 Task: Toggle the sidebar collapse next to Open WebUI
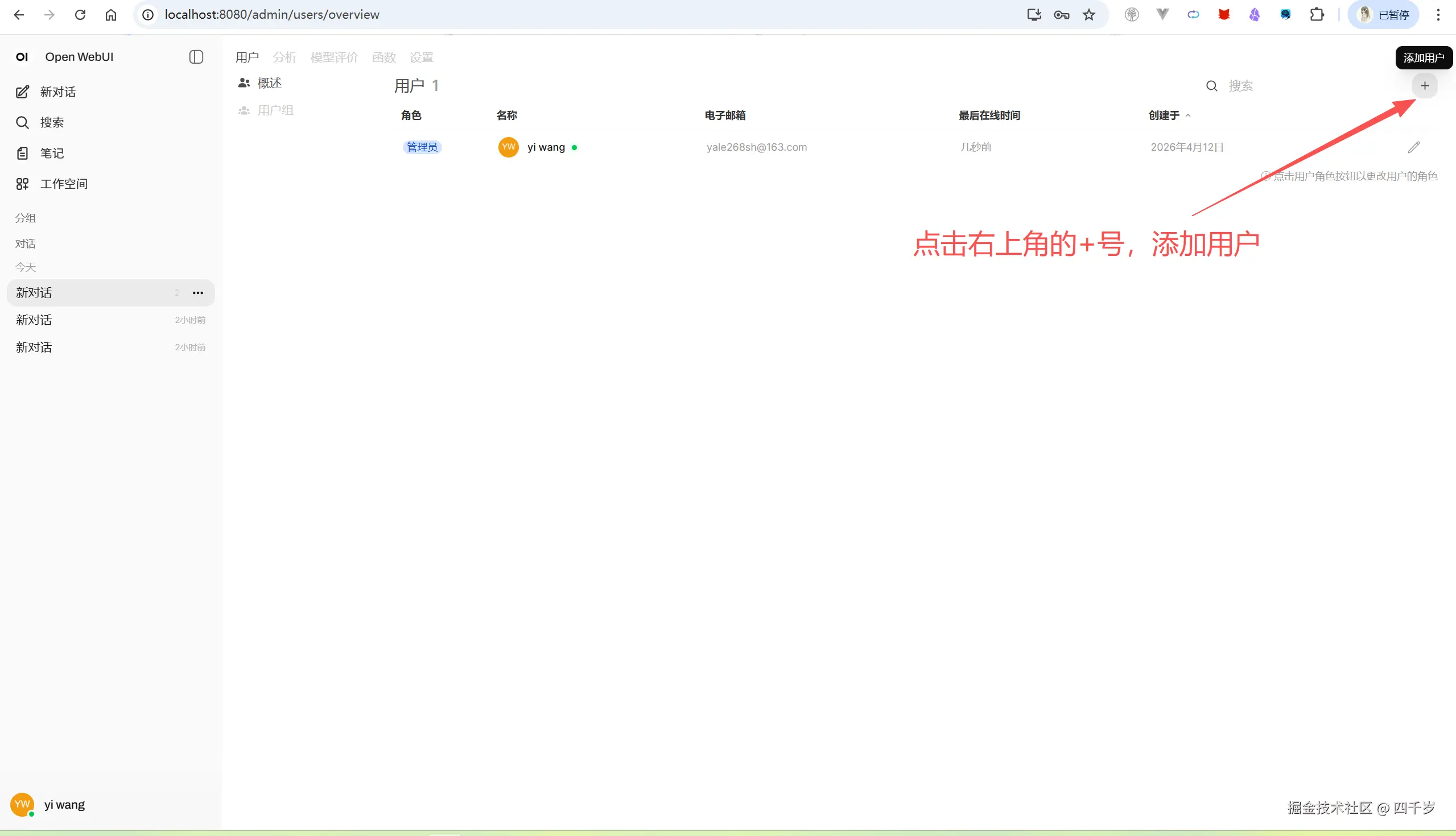pyautogui.click(x=196, y=57)
